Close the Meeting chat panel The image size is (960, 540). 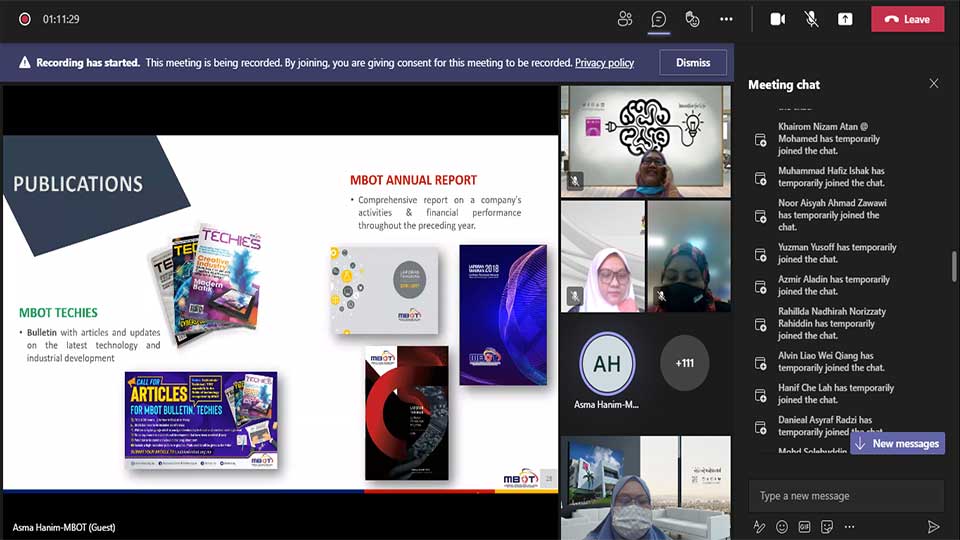[934, 83]
